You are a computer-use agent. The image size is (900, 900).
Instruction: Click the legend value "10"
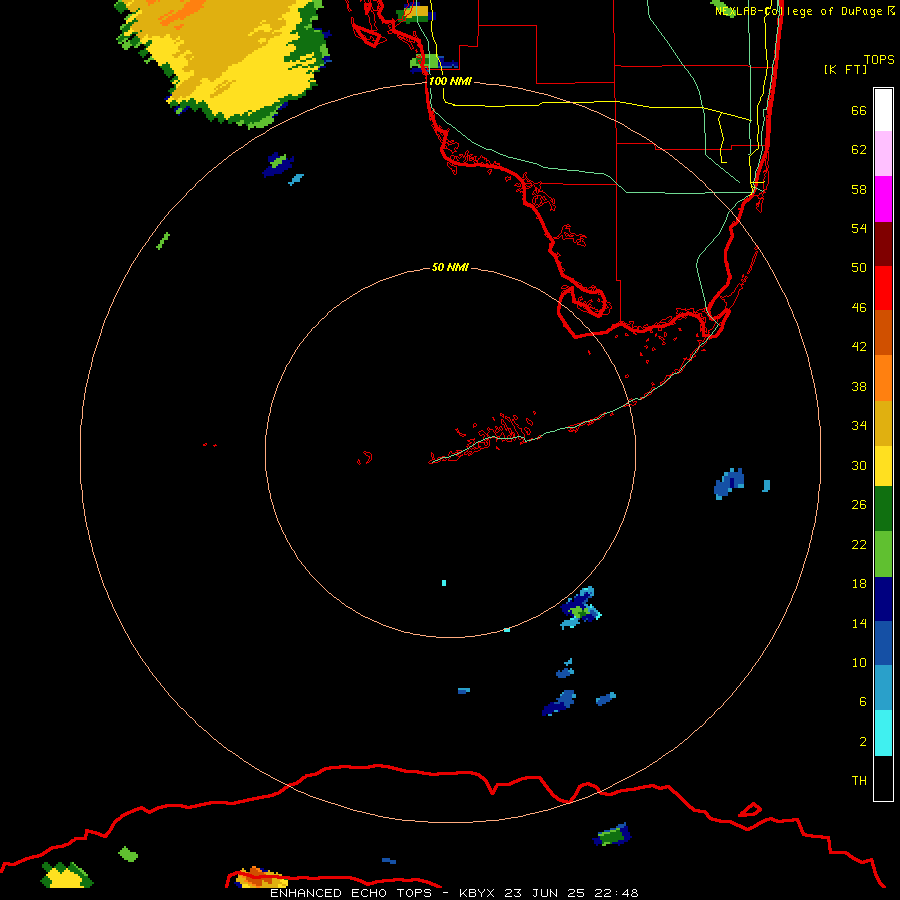tap(859, 662)
